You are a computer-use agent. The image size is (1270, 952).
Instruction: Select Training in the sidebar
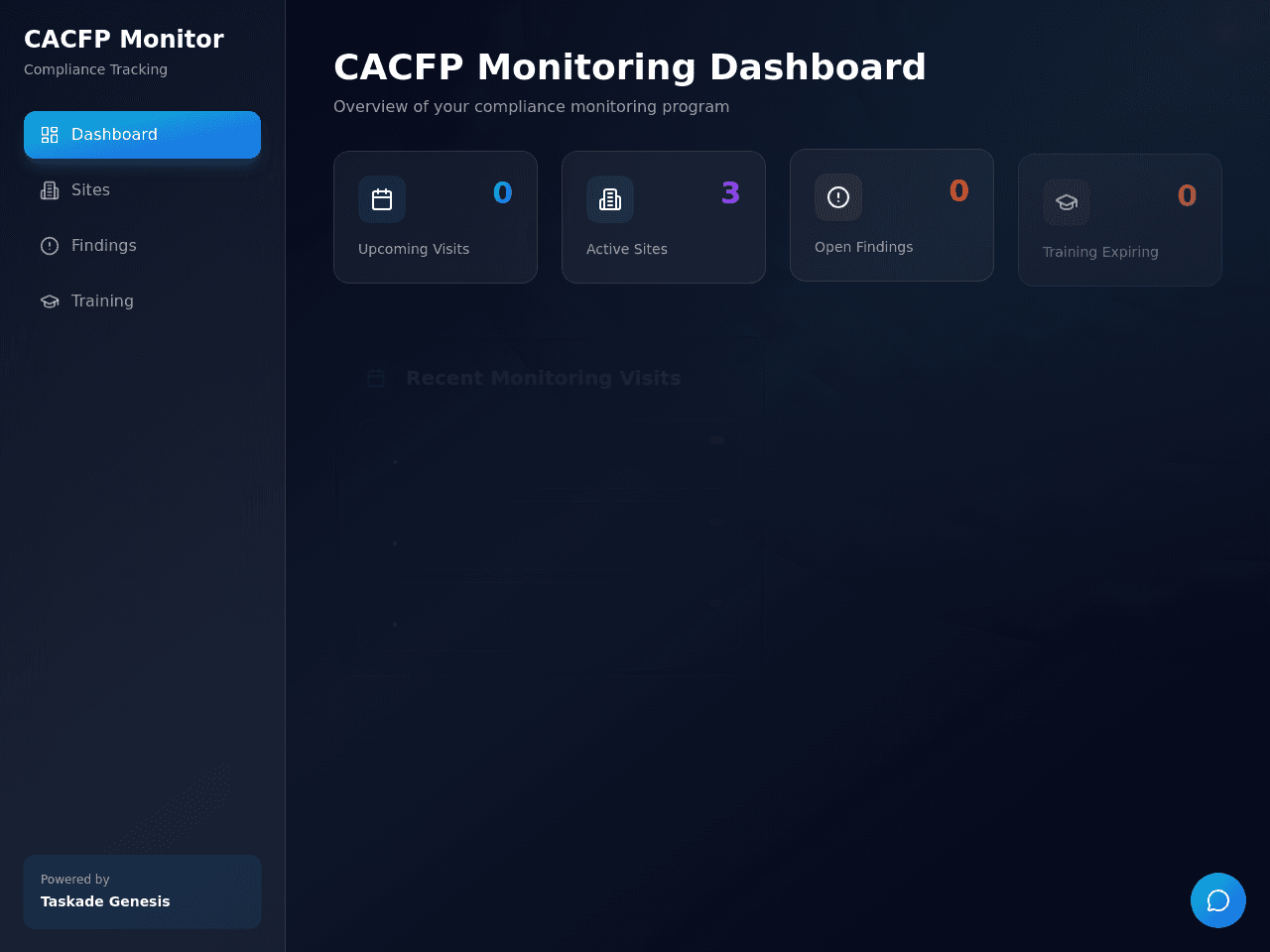(142, 301)
